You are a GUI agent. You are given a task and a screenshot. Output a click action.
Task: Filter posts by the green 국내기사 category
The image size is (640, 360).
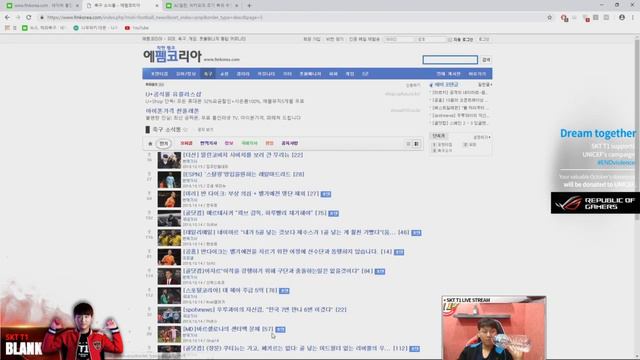249,144
